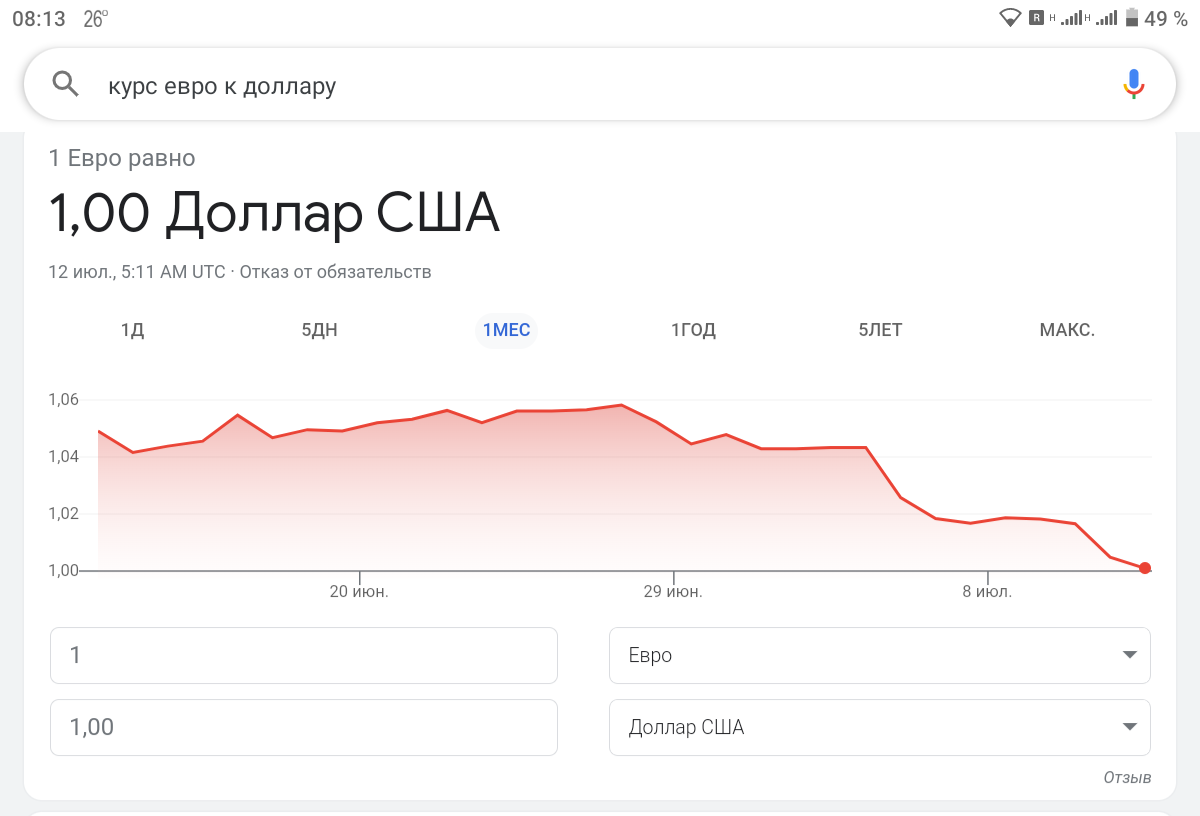Select the 1Д time range tab

(x=133, y=330)
